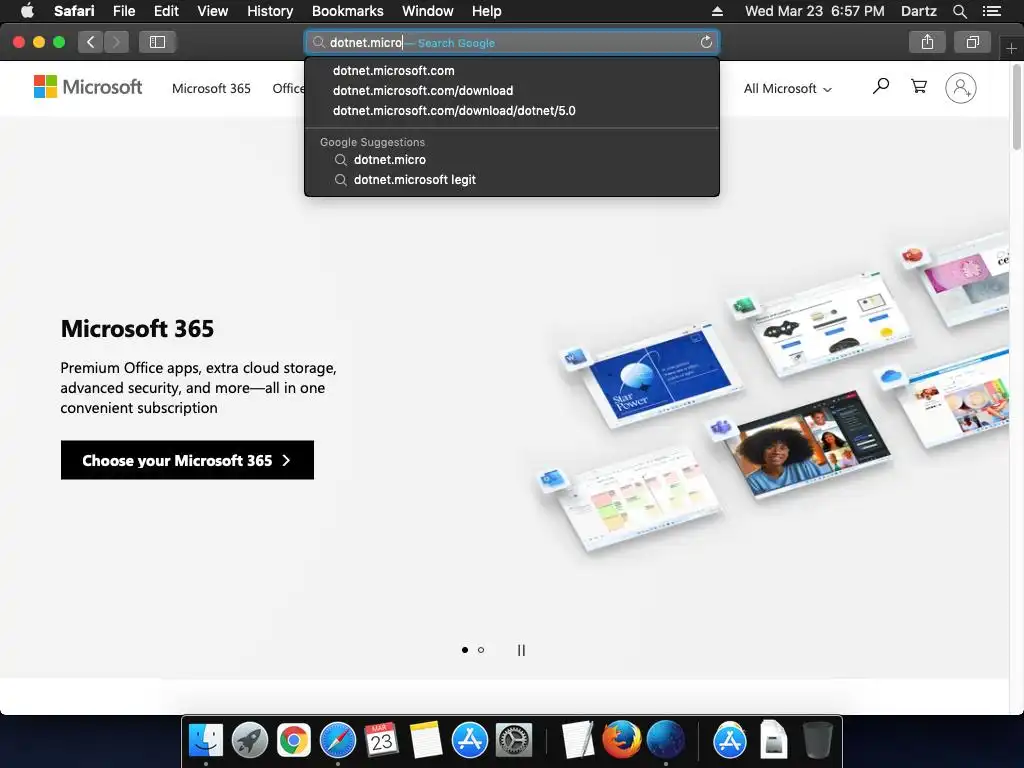Open the Bookmarks menu

pos(347,11)
